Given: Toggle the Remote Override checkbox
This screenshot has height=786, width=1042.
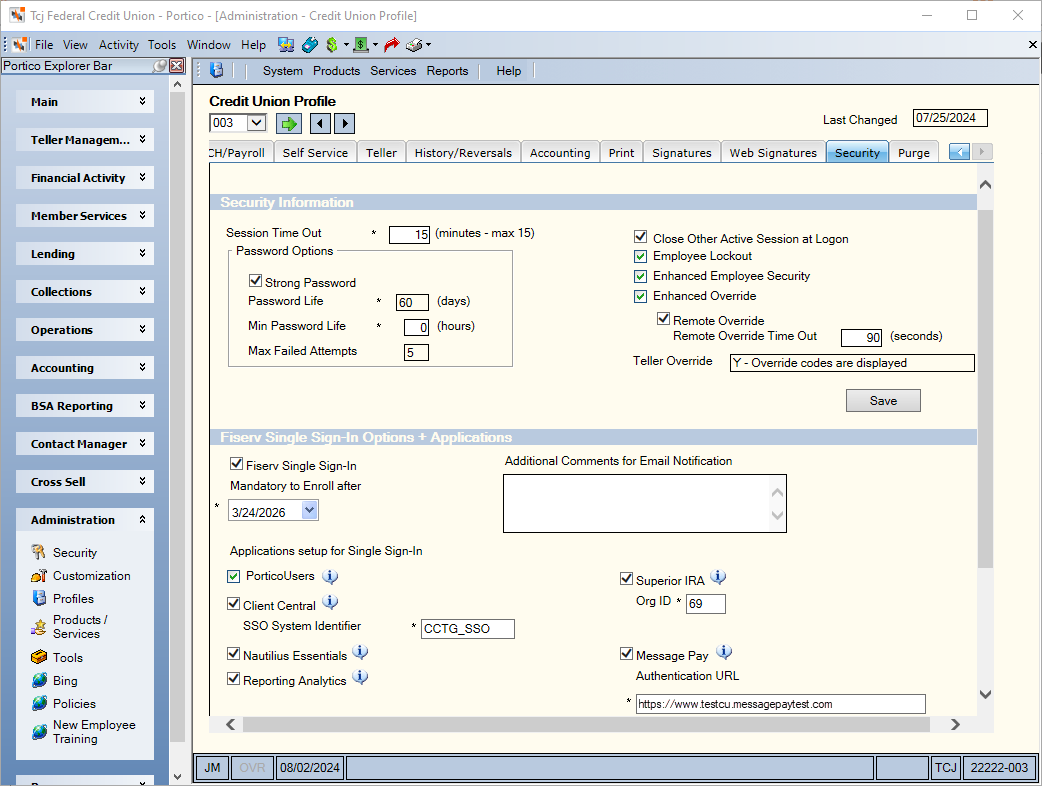Looking at the screenshot, I should [663, 319].
